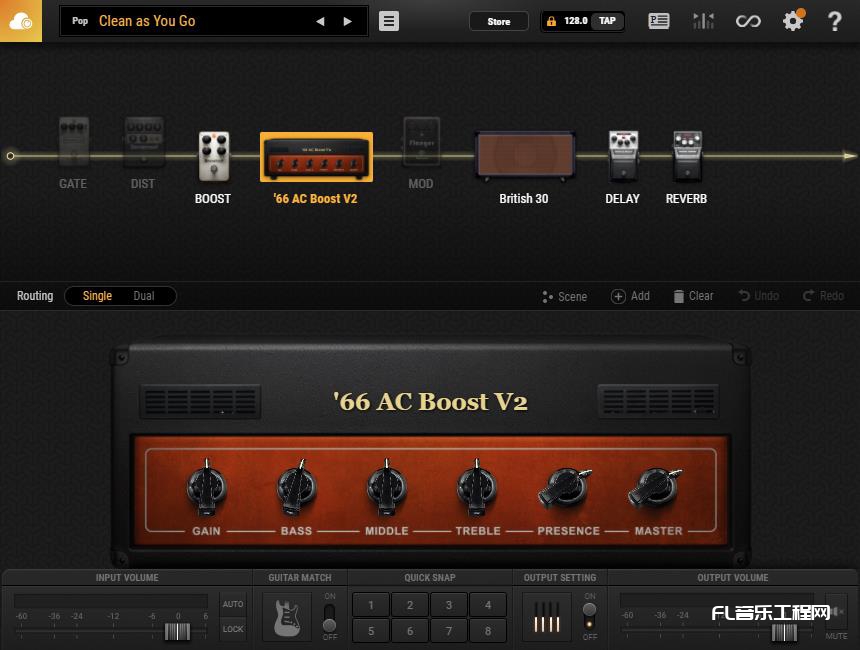Open the preset list icon beside arrows
The image size is (860, 650).
(387, 21)
